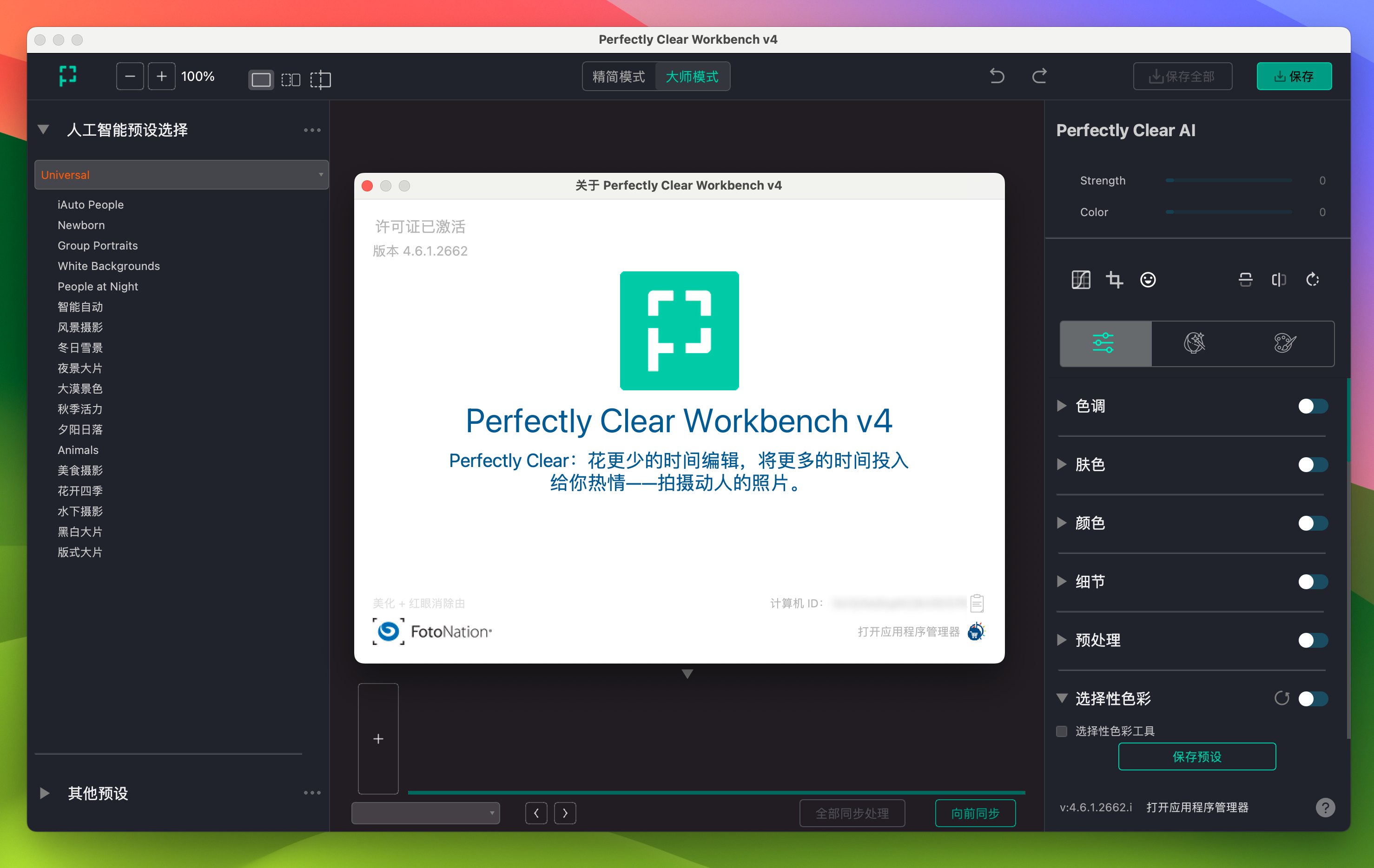Click the straighten/strikethrough-style icon
This screenshot has height=868, width=1374.
coord(1246,279)
